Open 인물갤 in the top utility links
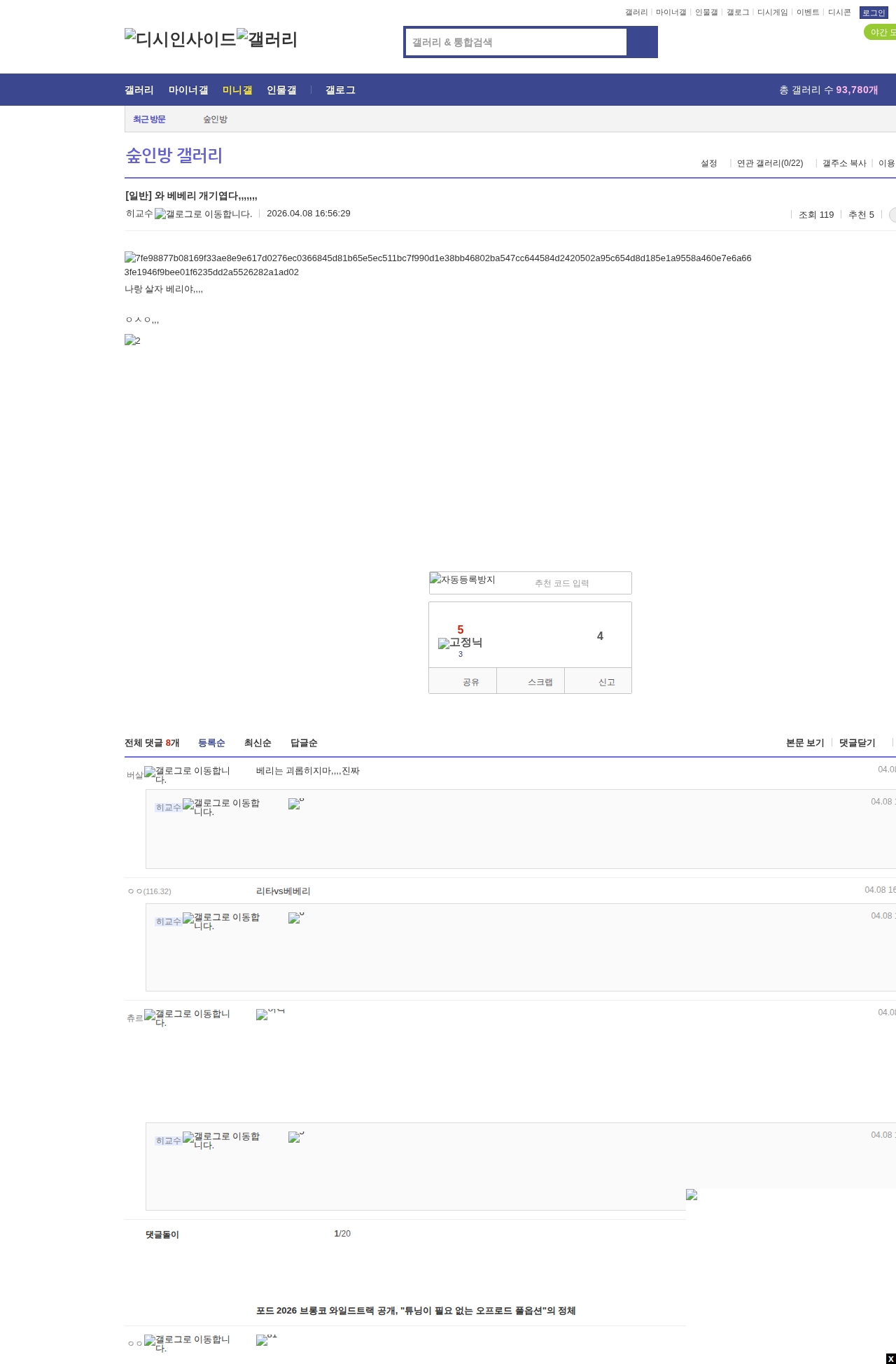 [706, 13]
